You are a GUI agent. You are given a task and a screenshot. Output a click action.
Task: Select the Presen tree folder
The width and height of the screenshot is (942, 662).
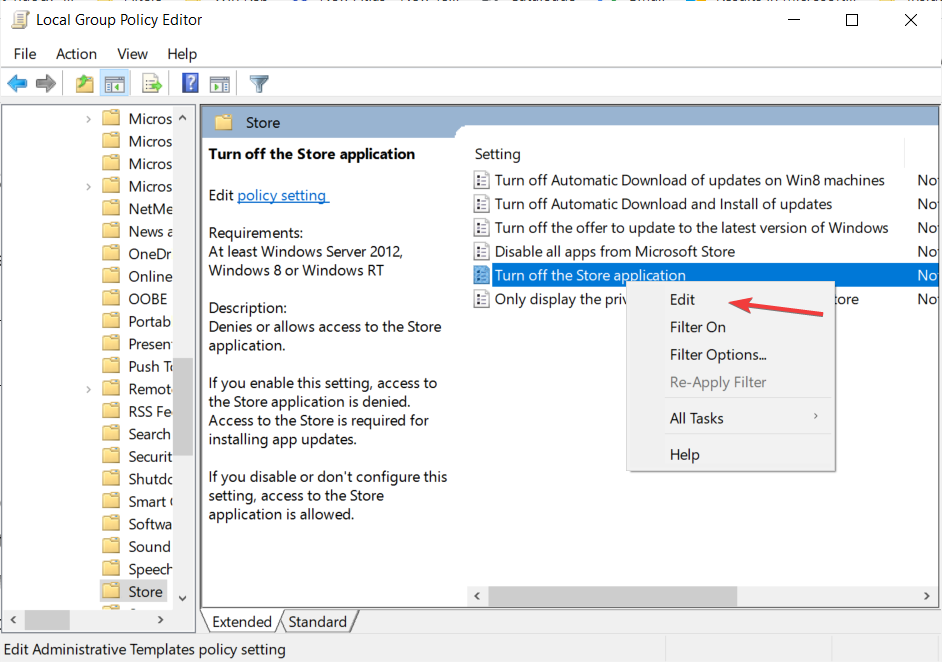pos(150,344)
